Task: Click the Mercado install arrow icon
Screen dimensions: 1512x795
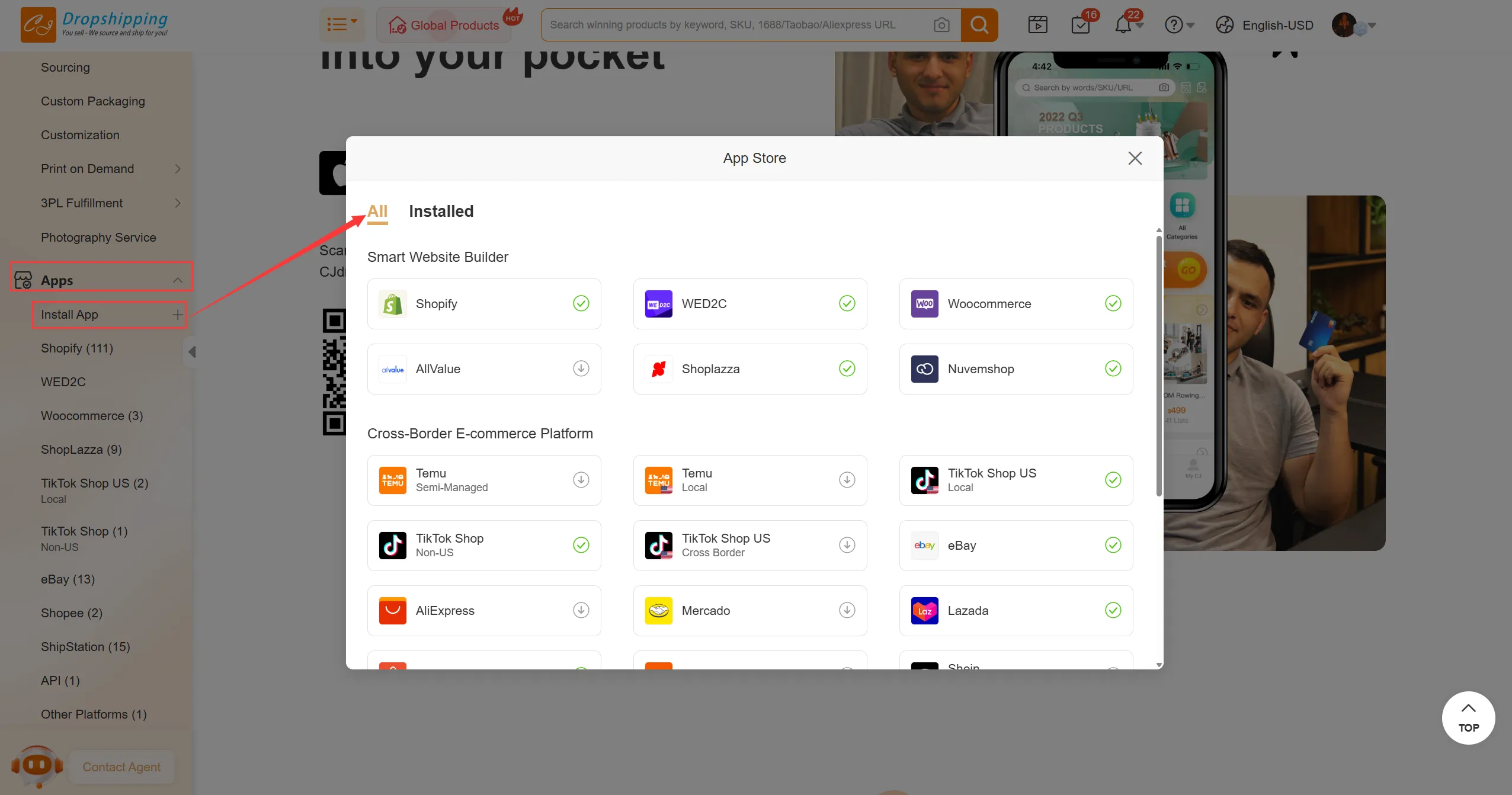Action: (847, 610)
